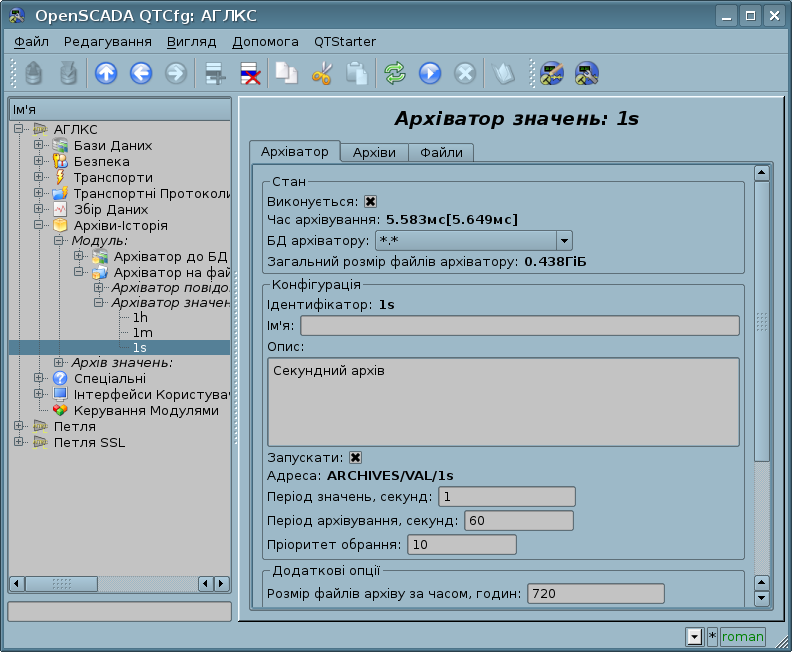This screenshot has width=792, height=652.
Task: Click the delete item icon with red cross
Action: pos(250,74)
